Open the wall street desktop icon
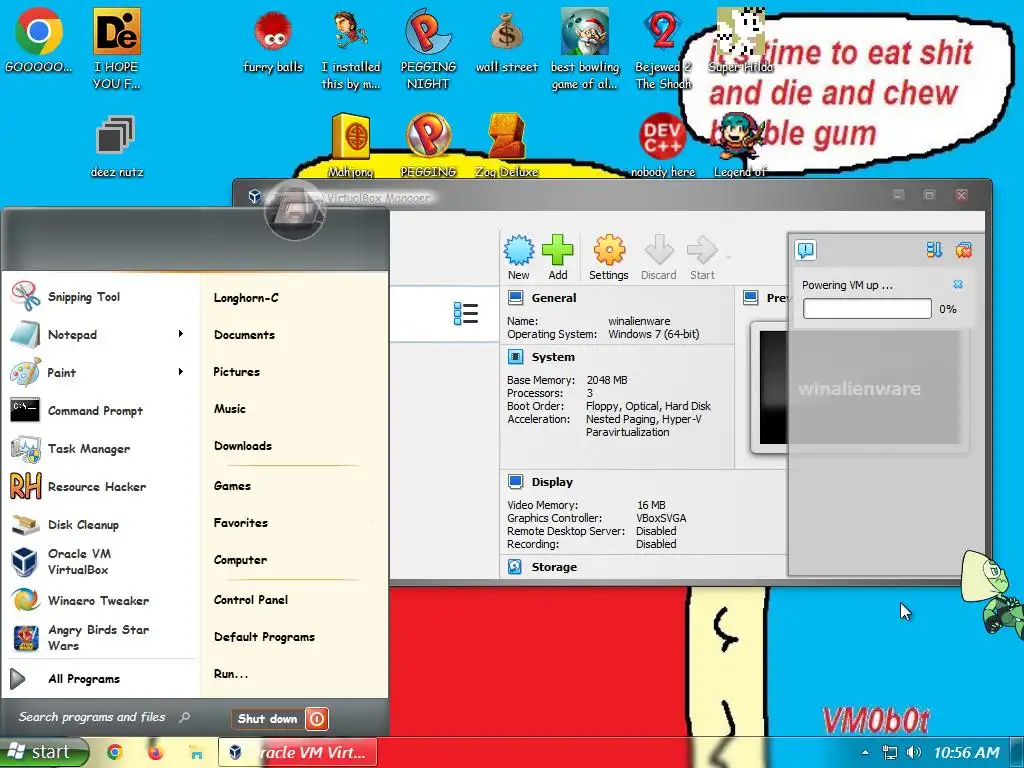The height and width of the screenshot is (768, 1024). [507, 42]
